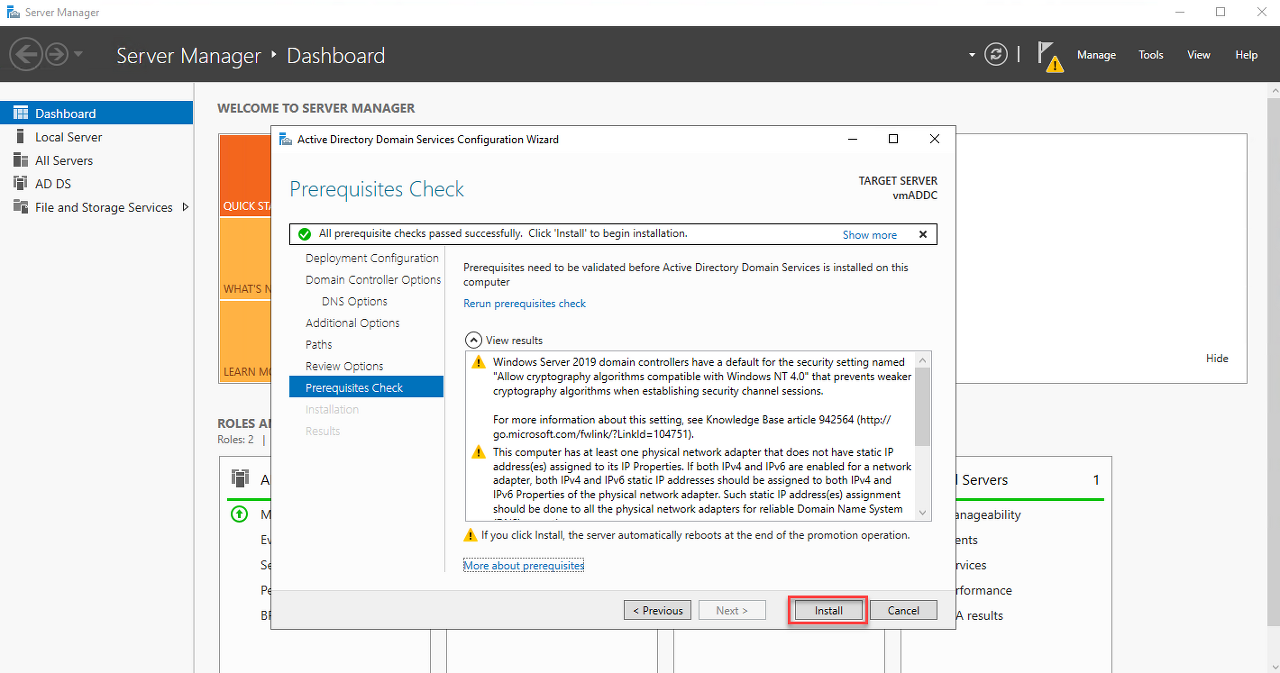Close the AD DS Configuration Wizard window
Screen dimensions: 1280x673
click(934, 139)
